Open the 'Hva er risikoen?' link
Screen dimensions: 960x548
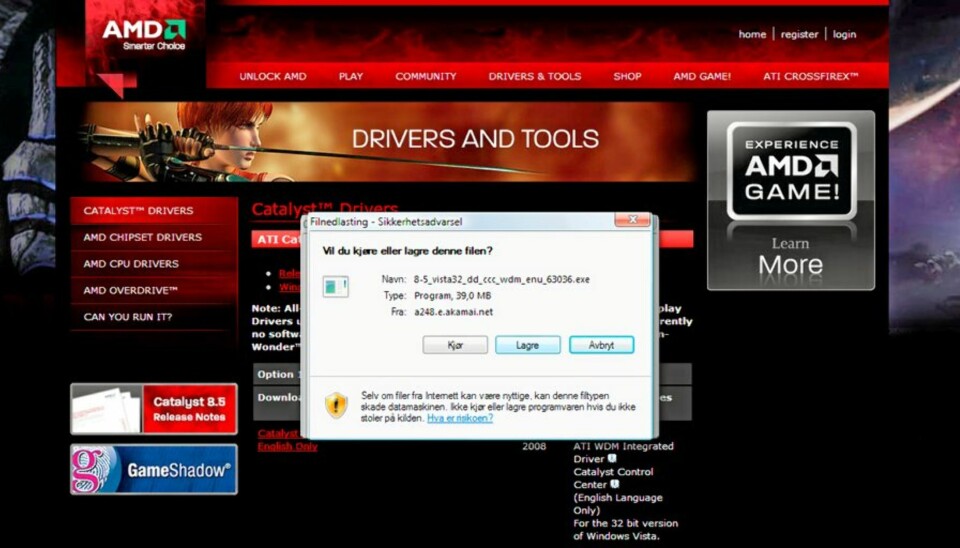pyautogui.click(x=460, y=418)
